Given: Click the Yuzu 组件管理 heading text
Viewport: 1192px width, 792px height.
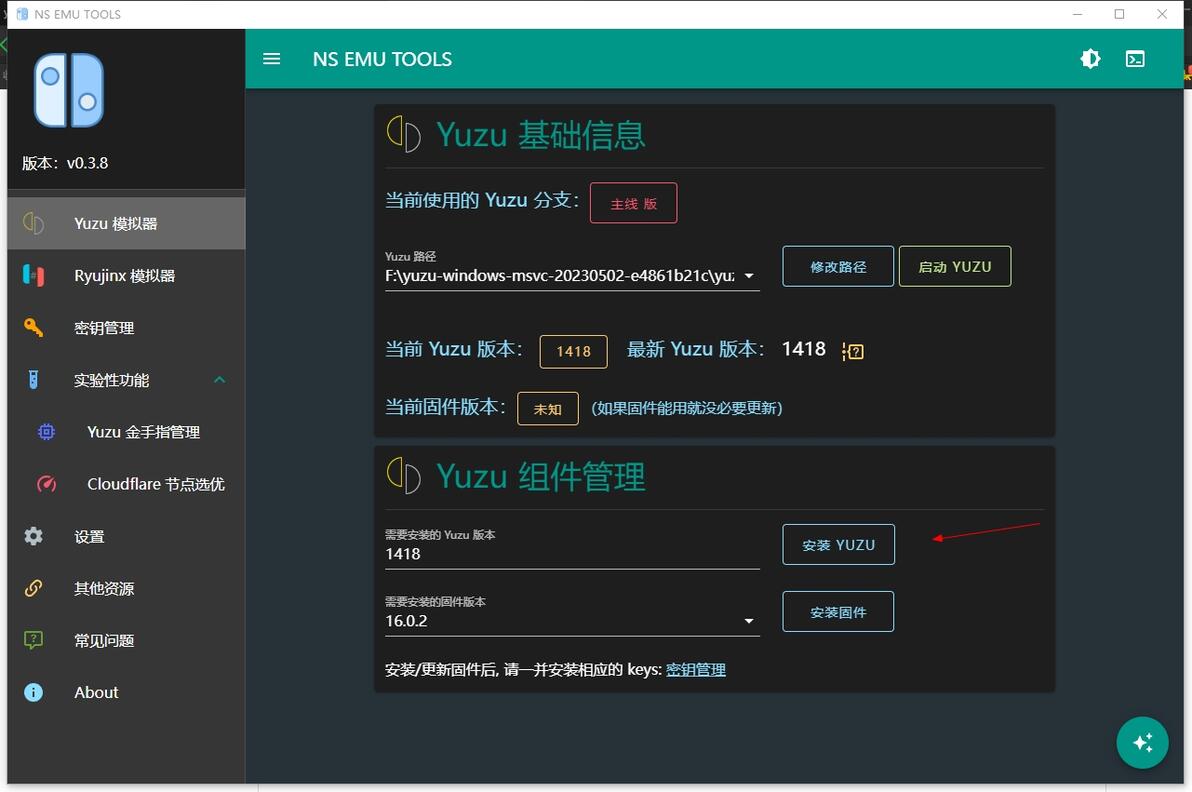Looking at the screenshot, I should pos(541,477).
